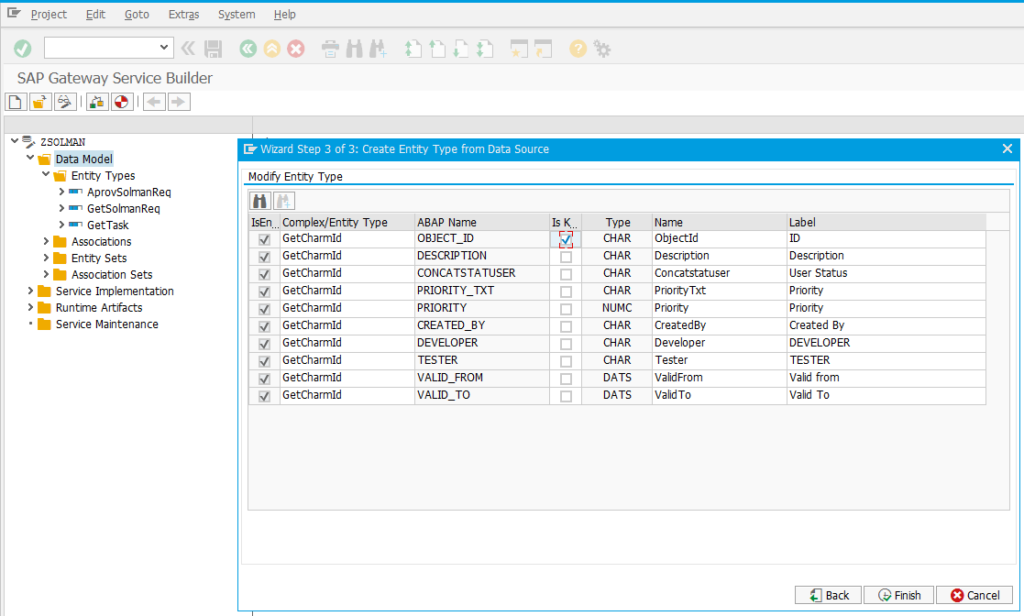Toggle IsEntity checkbox for OBJECT_ID row
Image resolution: width=1024 pixels, height=616 pixels.
tap(264, 240)
